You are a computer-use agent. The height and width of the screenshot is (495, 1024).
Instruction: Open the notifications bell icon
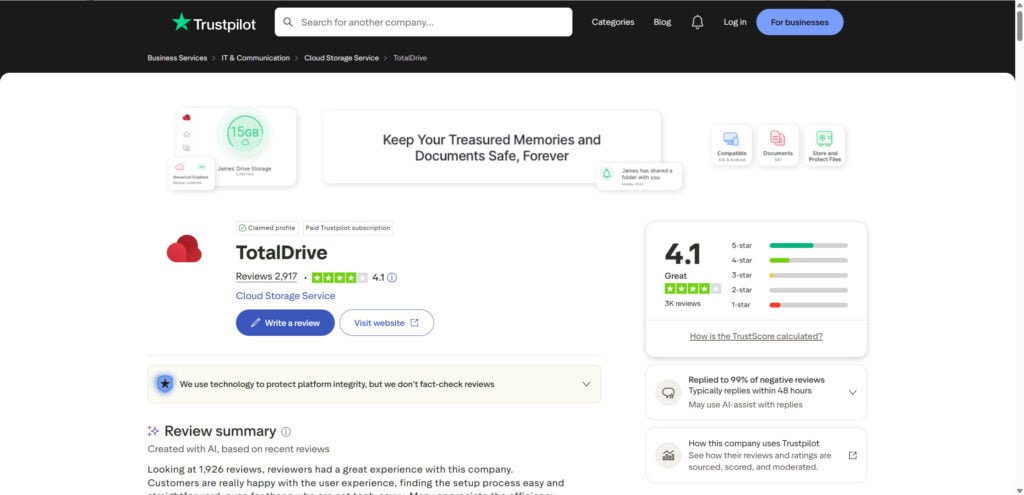pyautogui.click(x=697, y=22)
